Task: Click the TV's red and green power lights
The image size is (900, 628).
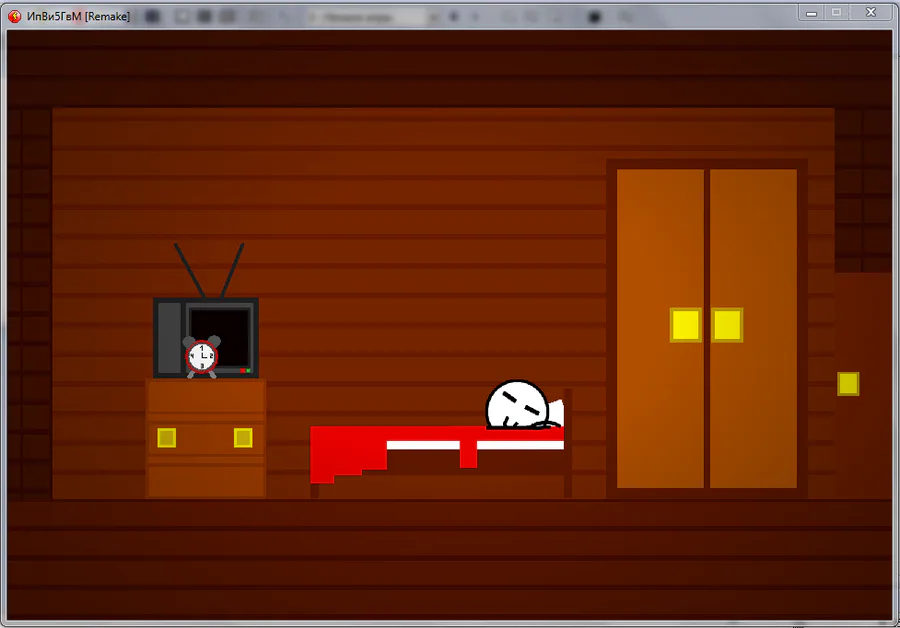Action: 246,371
